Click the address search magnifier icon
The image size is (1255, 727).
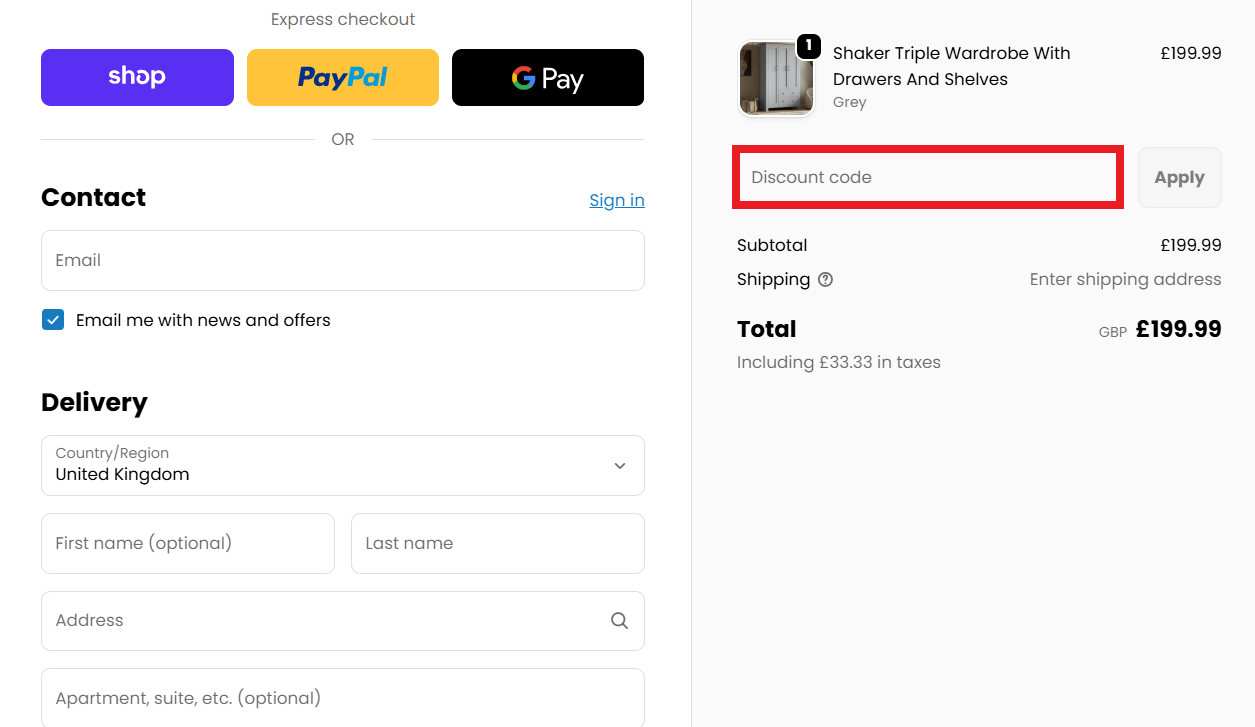620,621
